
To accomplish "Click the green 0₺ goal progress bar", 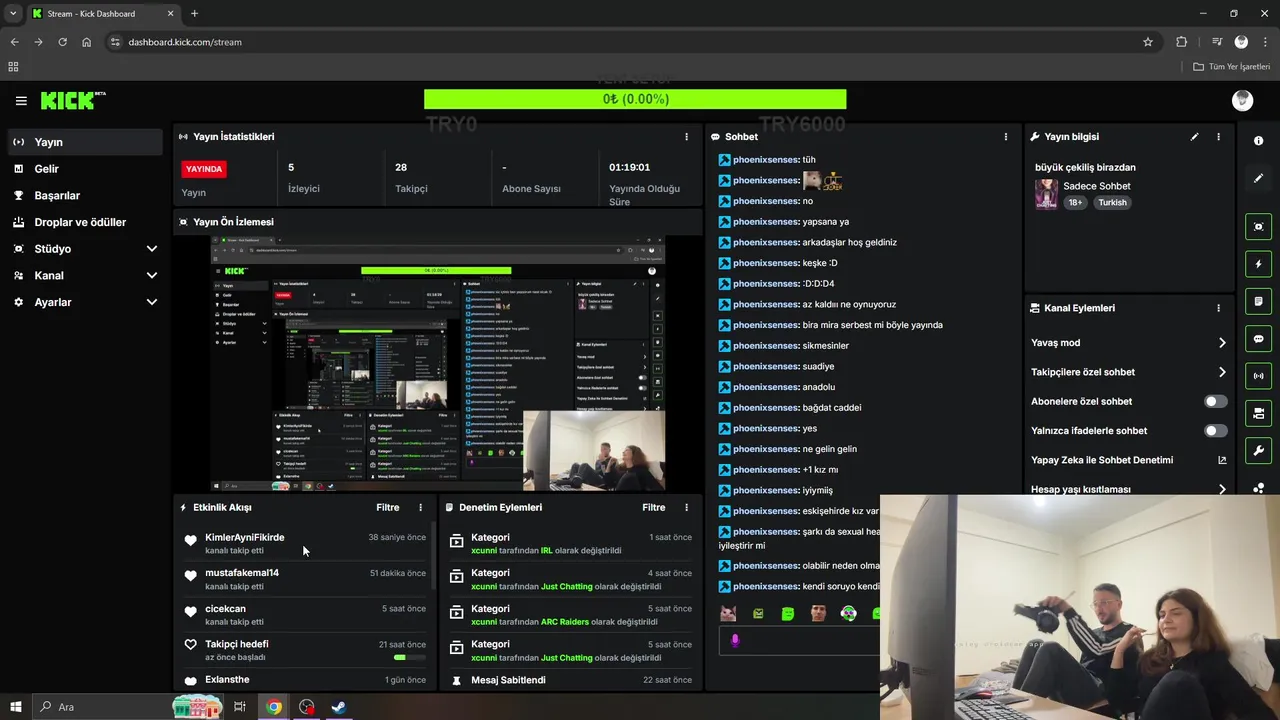I will 635,99.
